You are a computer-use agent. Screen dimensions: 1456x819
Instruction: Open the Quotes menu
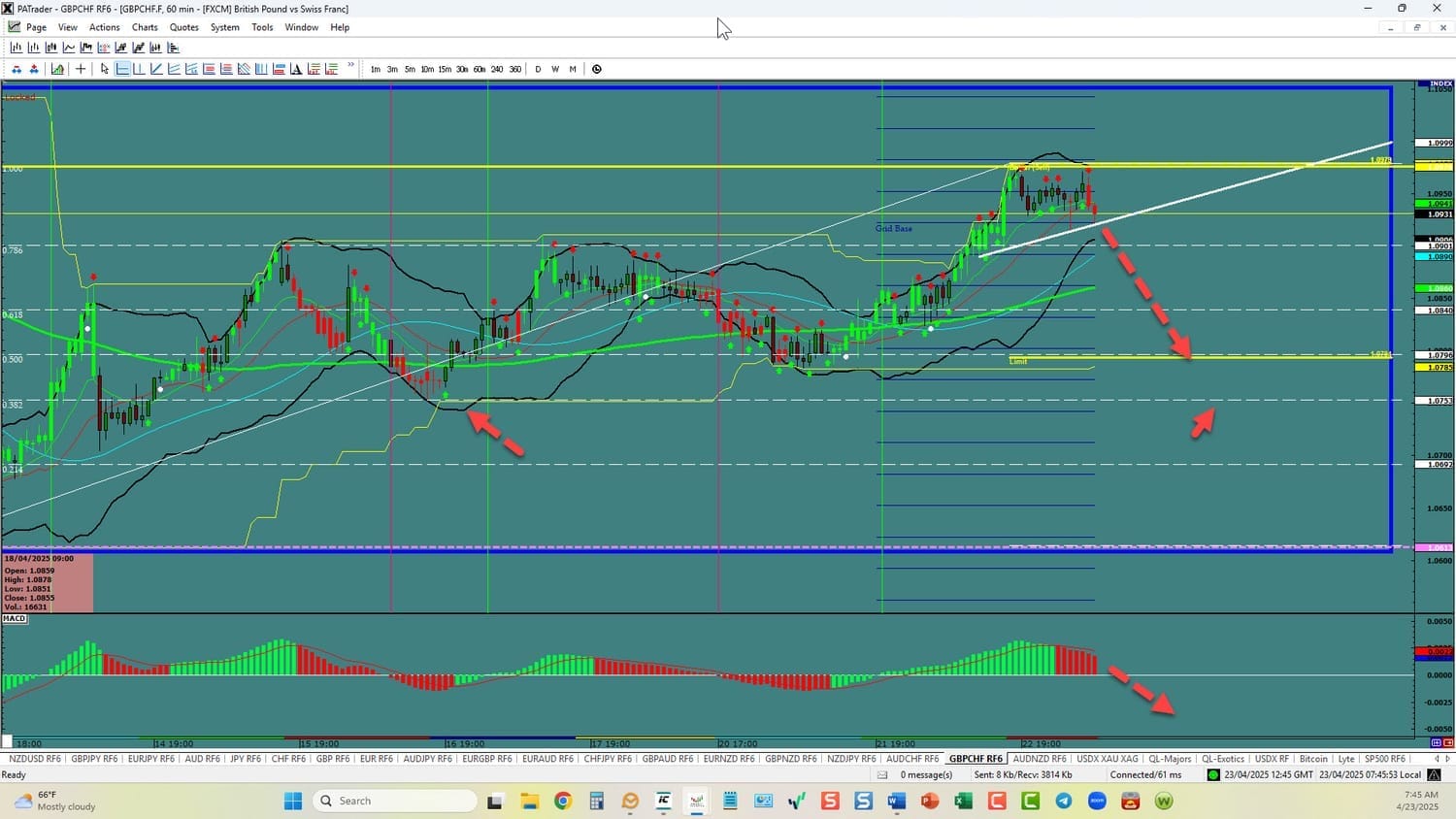tap(183, 27)
